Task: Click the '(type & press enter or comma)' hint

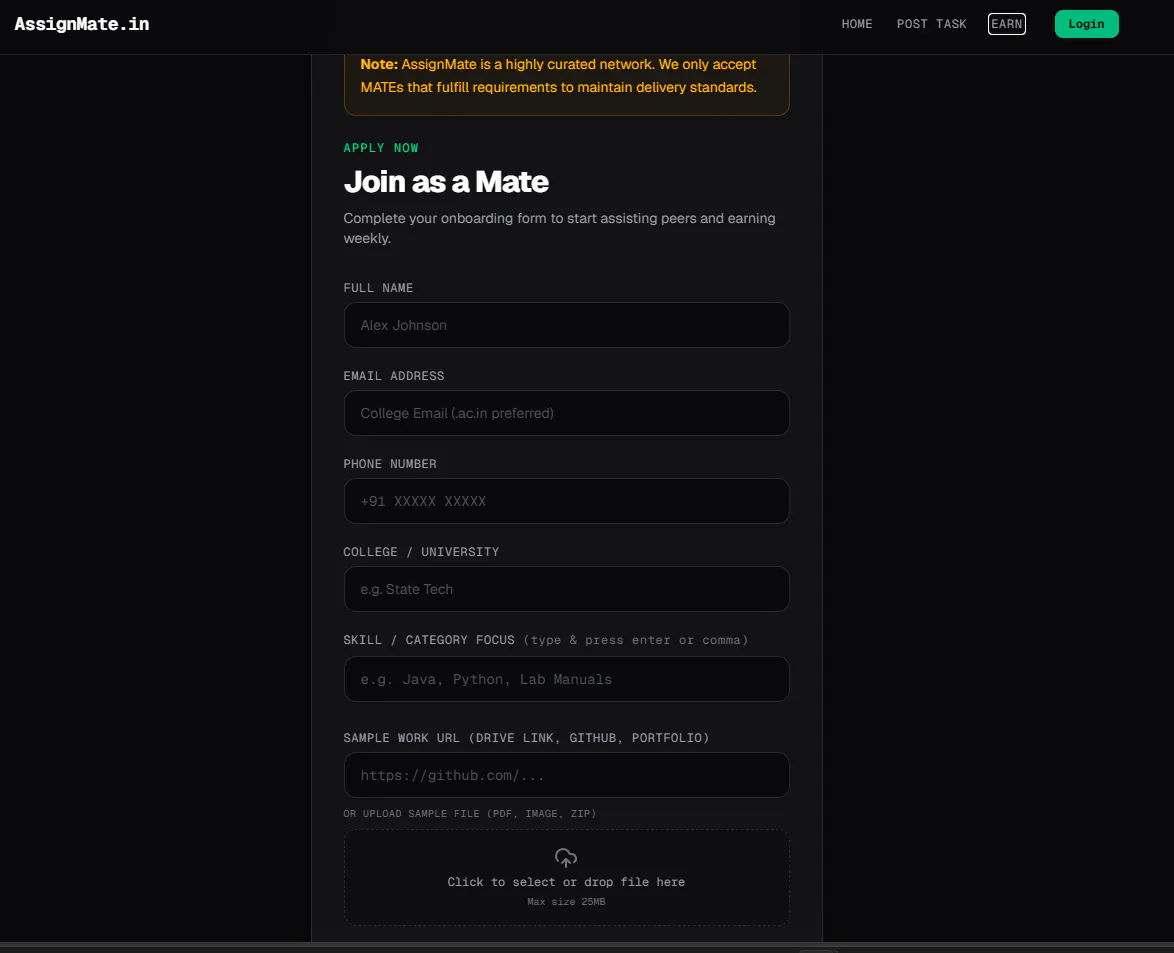Action: coord(636,640)
